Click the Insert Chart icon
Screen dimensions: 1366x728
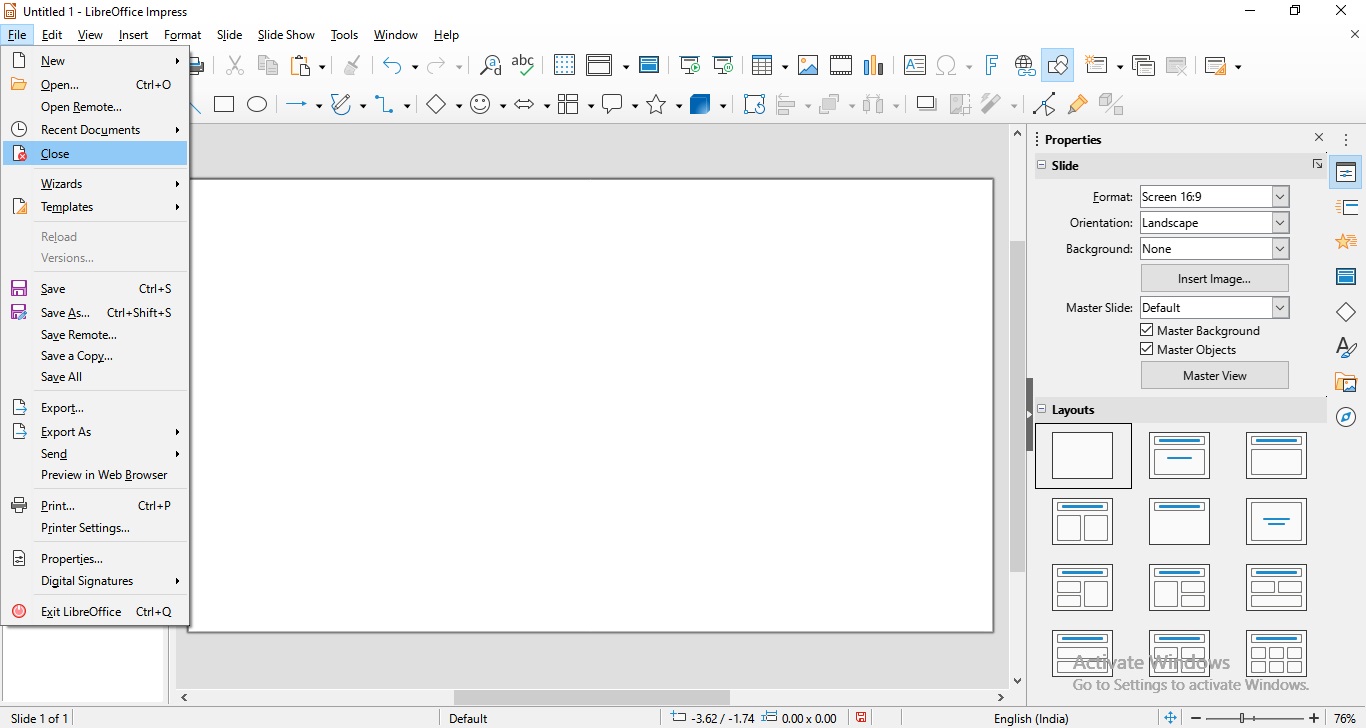pos(874,66)
